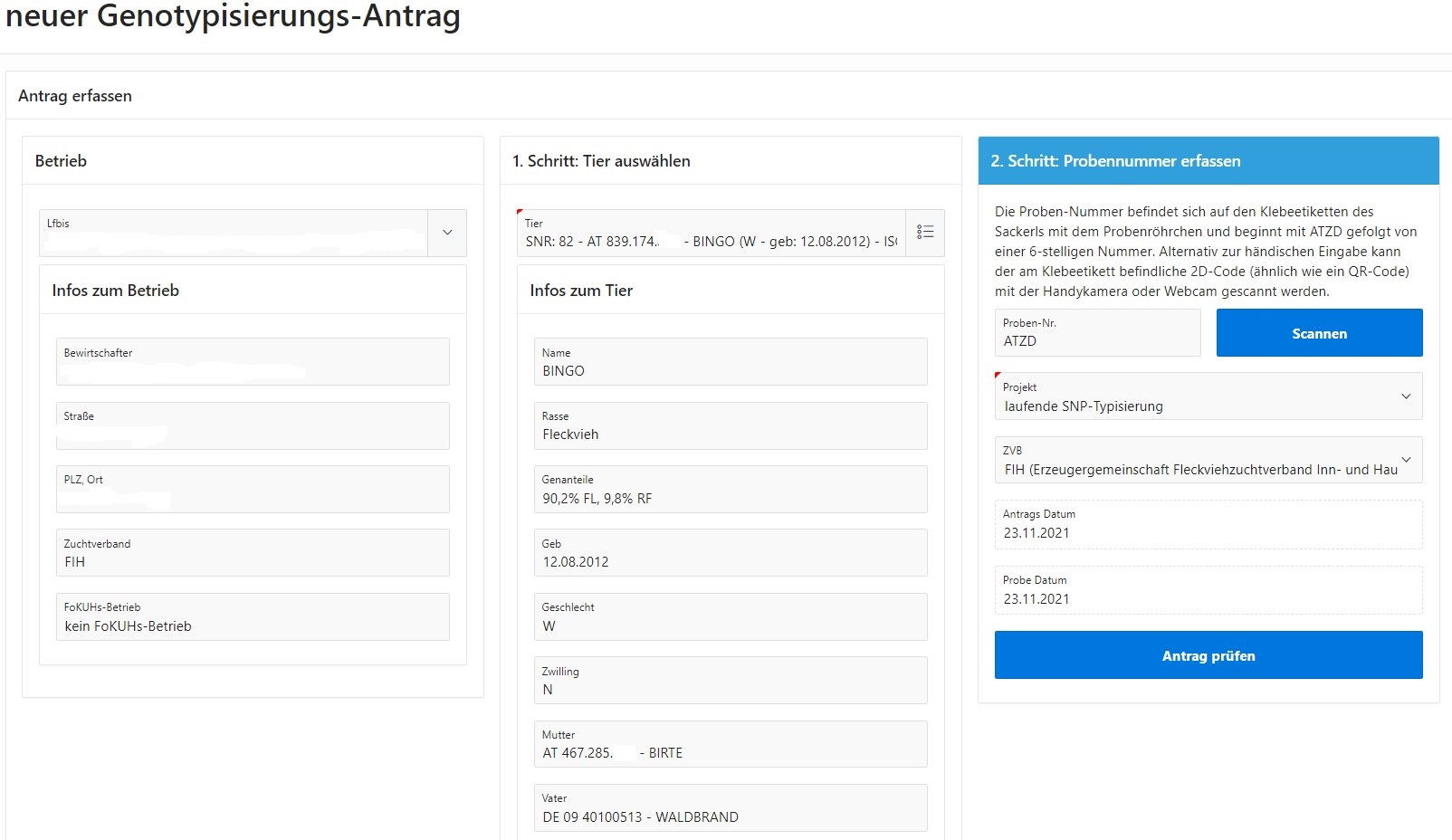
Task: Expand the Lfbis dropdown arrow
Action: point(447,233)
